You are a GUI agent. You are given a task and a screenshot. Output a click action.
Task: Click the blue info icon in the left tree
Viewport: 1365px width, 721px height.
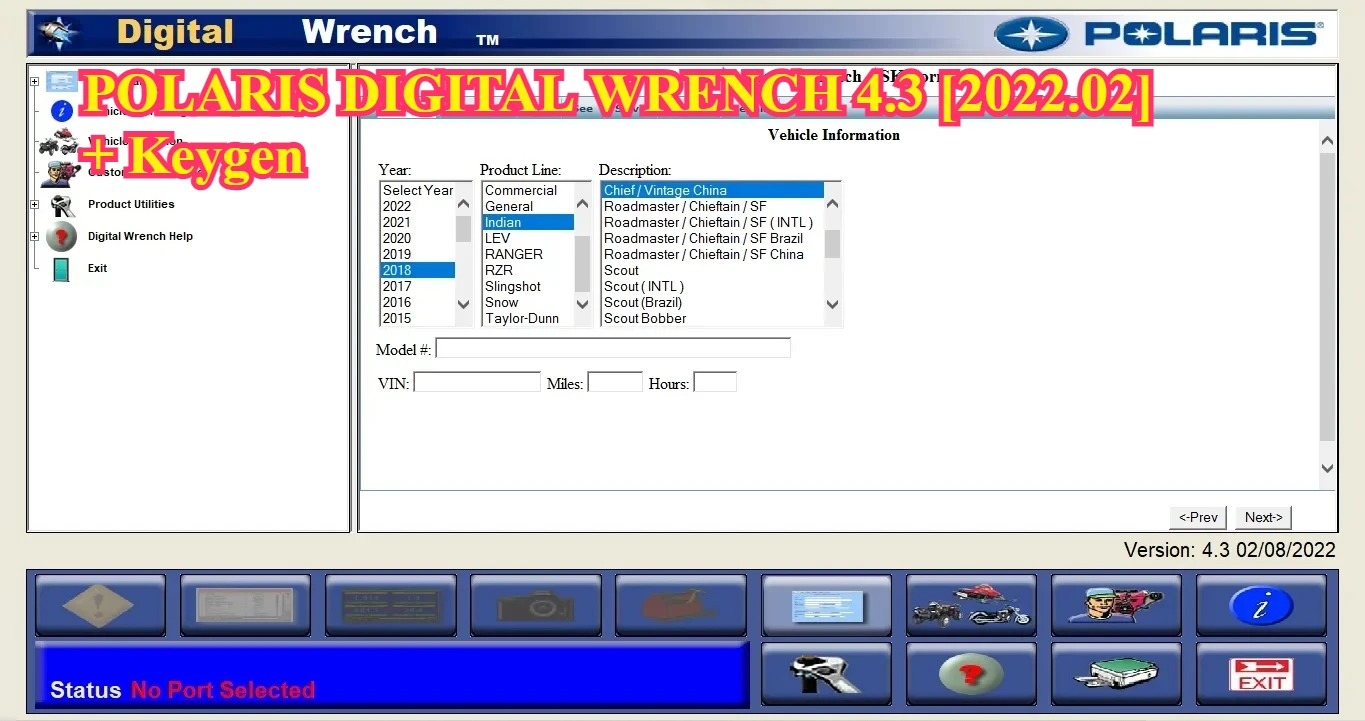coord(61,111)
